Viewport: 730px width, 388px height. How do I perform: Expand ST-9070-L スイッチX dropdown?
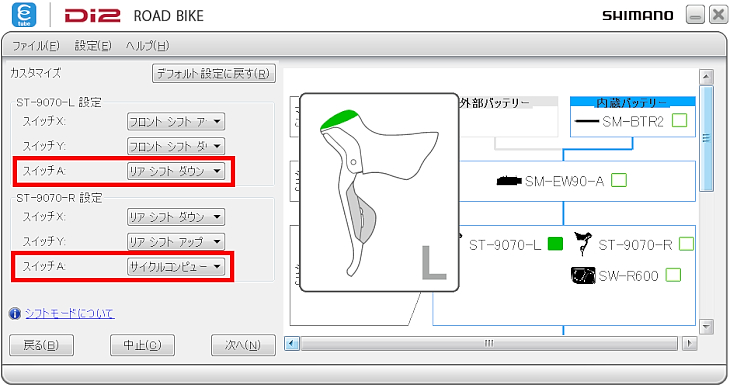click(x=176, y=122)
